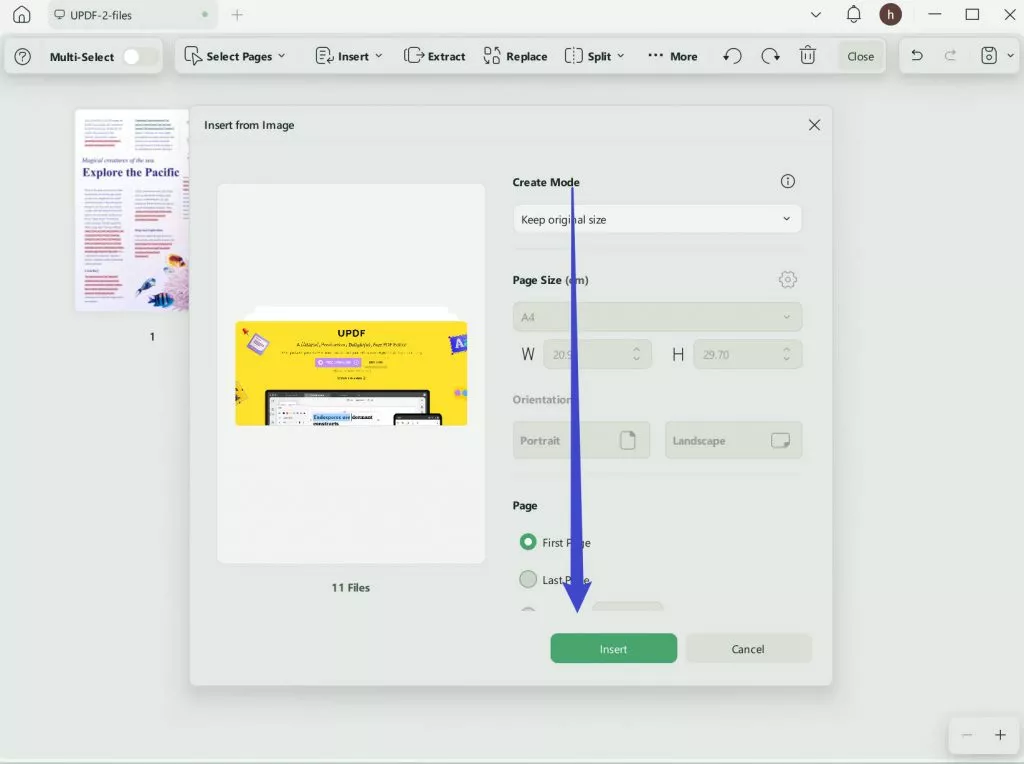Open the user account avatar
This screenshot has width=1024, height=764.
(890, 14)
